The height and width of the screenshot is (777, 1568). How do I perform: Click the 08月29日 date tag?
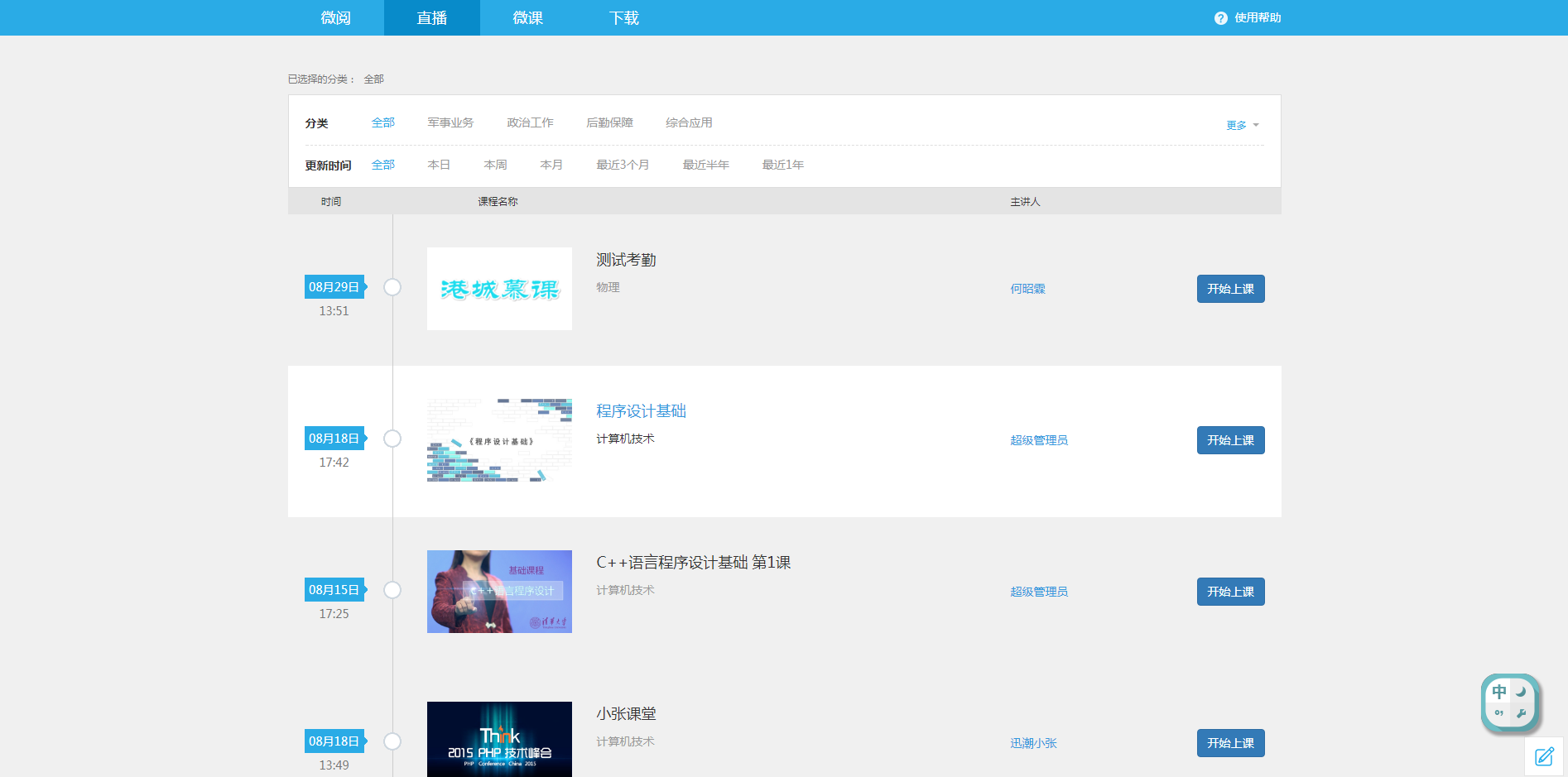click(334, 287)
